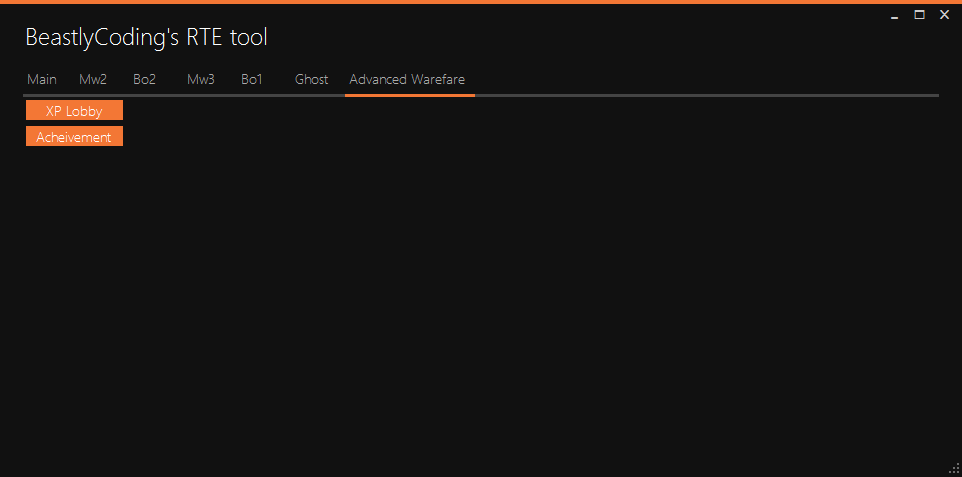The height and width of the screenshot is (477, 962).
Task: Maximize the RTE tool window
Action: pyautogui.click(x=919, y=15)
